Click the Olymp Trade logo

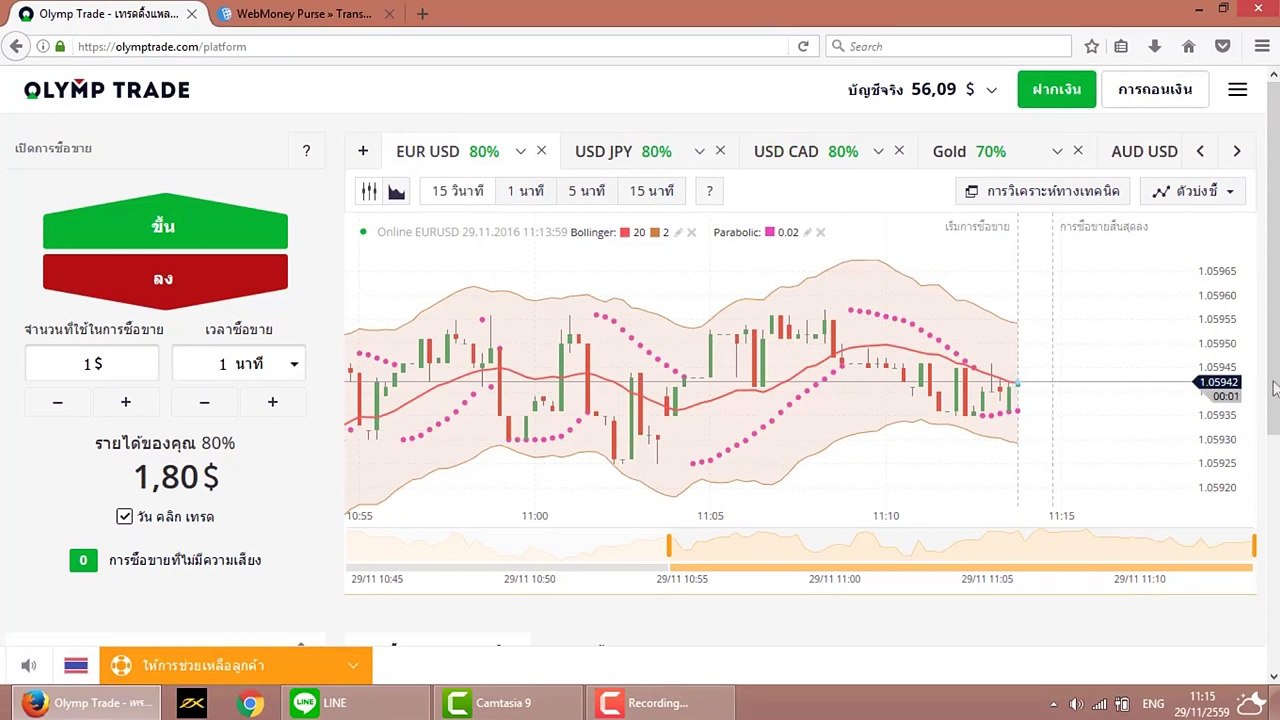(107, 90)
